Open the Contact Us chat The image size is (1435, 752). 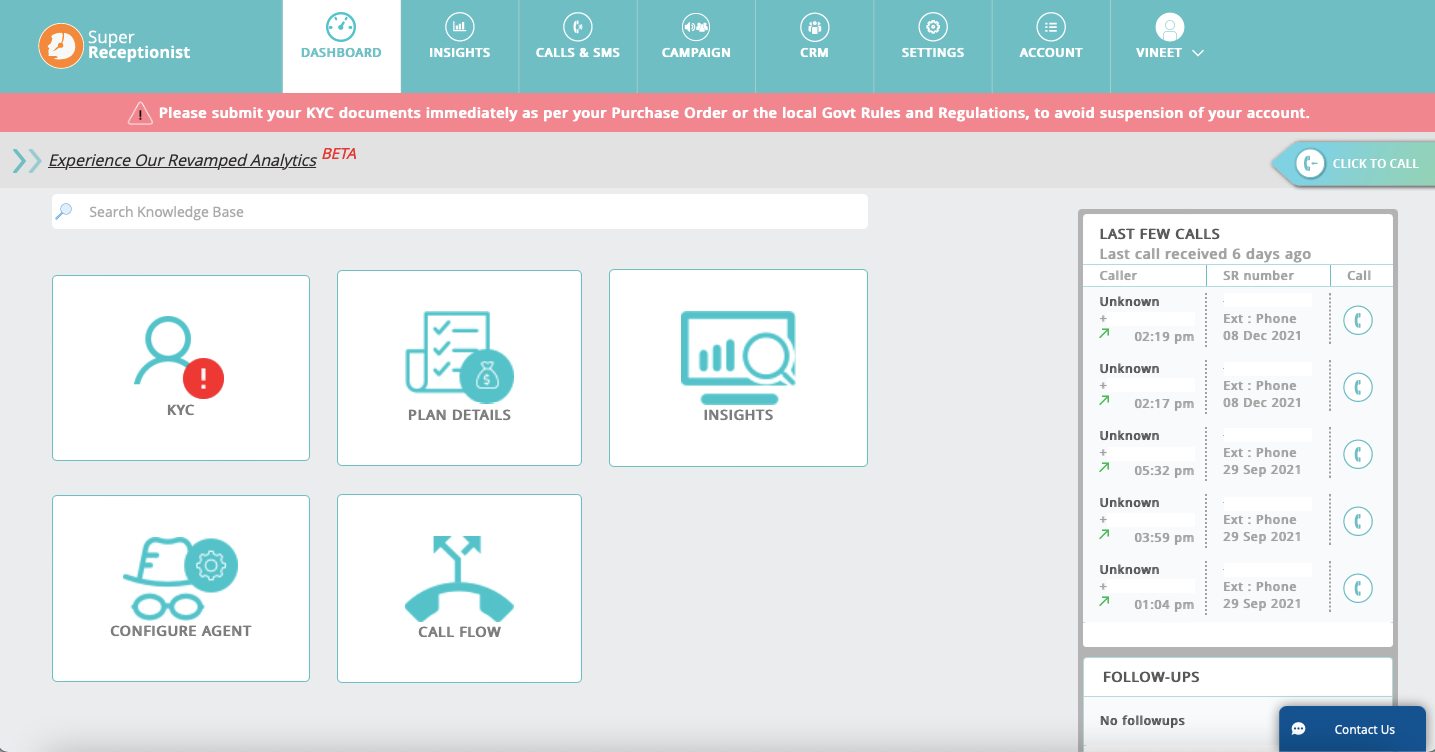[1351, 729]
